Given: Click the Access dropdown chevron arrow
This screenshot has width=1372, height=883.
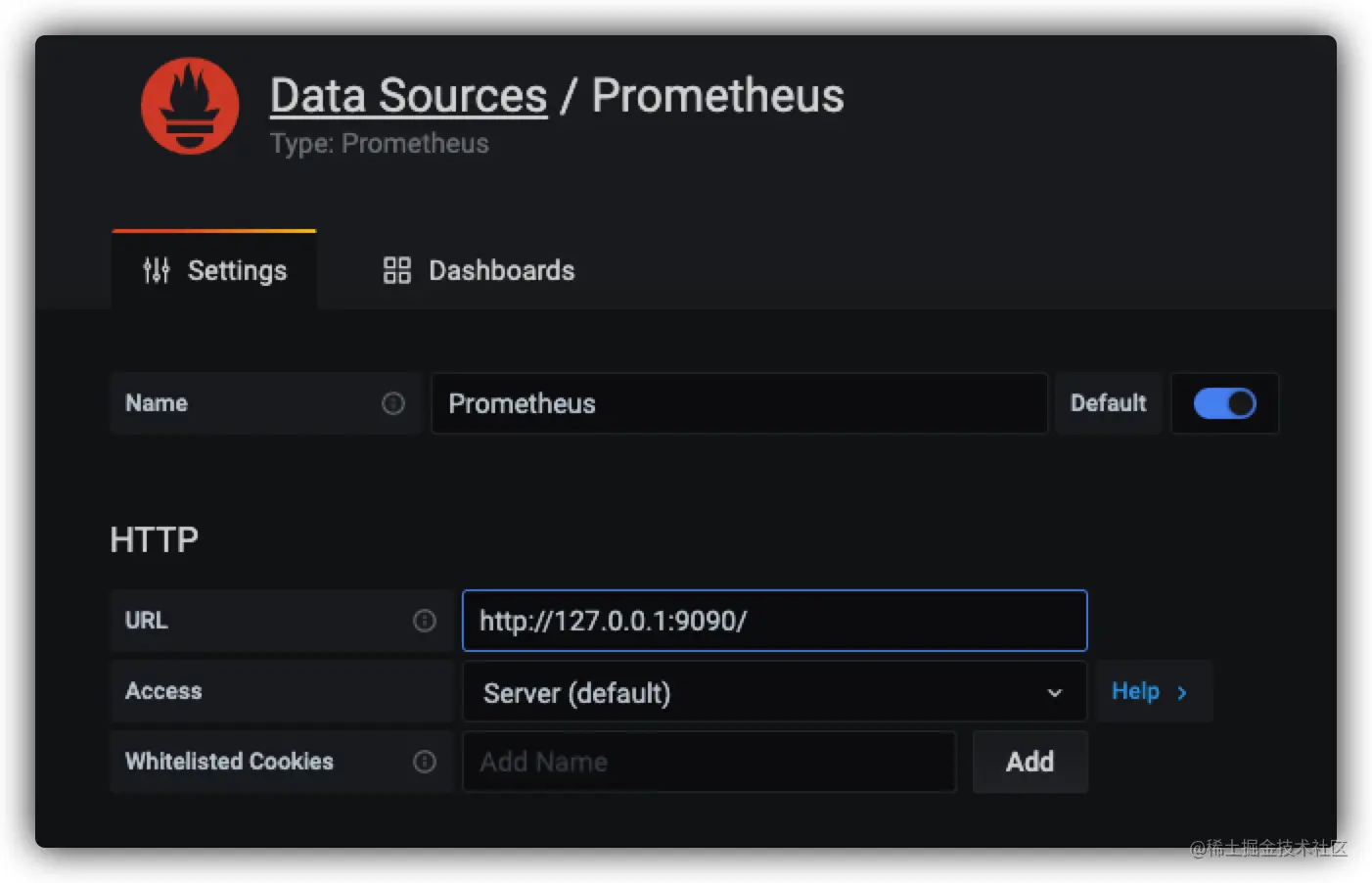Looking at the screenshot, I should click(1055, 693).
